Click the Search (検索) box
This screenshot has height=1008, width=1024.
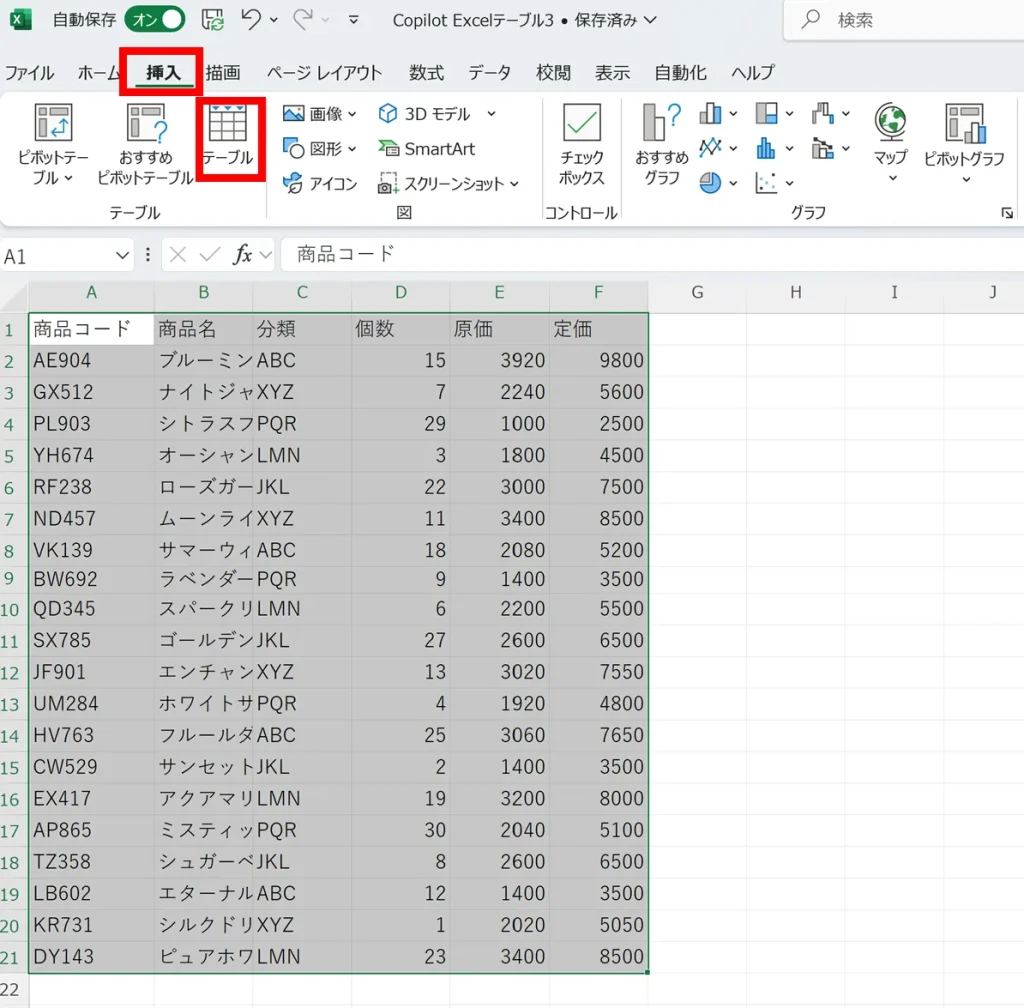pos(900,20)
